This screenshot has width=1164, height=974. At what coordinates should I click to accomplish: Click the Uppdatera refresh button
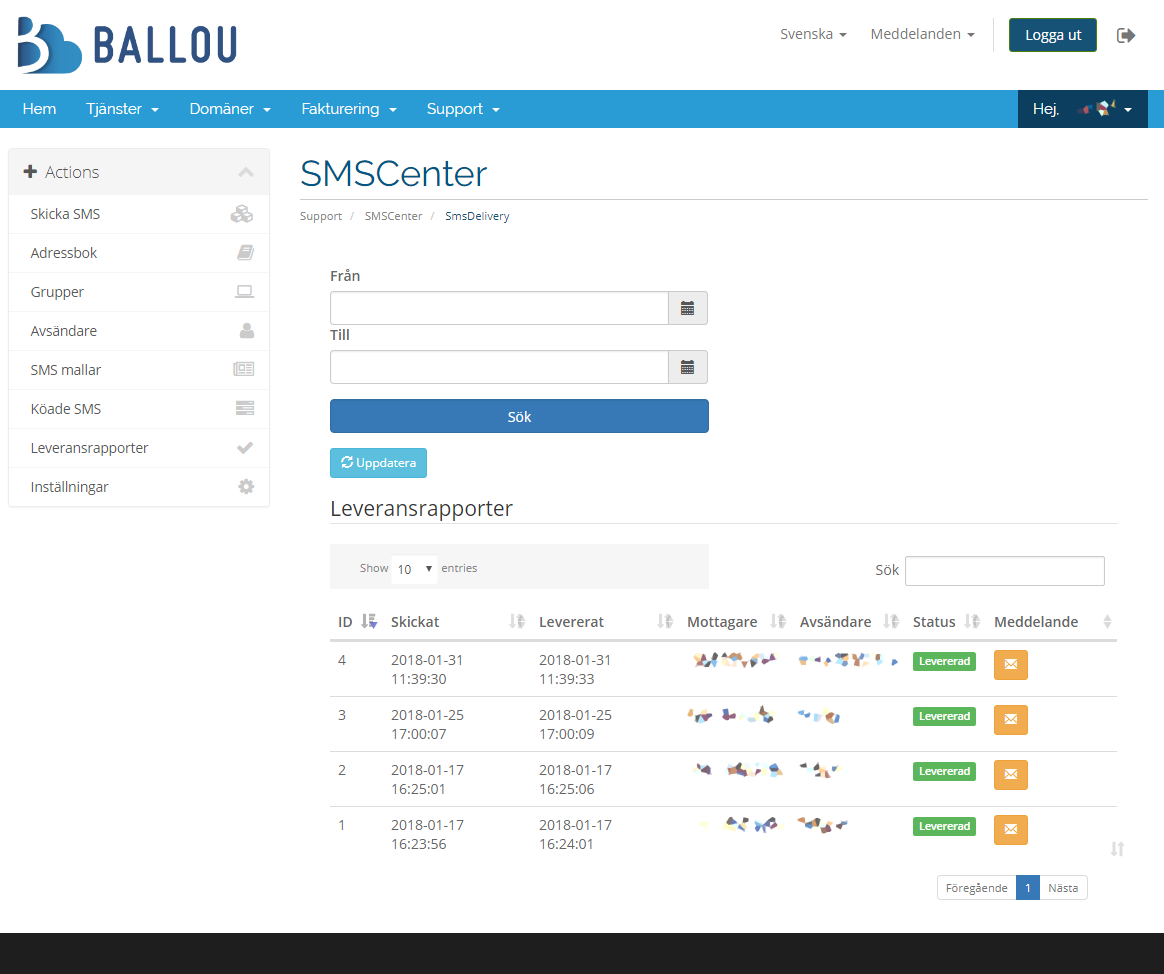pyautogui.click(x=378, y=462)
